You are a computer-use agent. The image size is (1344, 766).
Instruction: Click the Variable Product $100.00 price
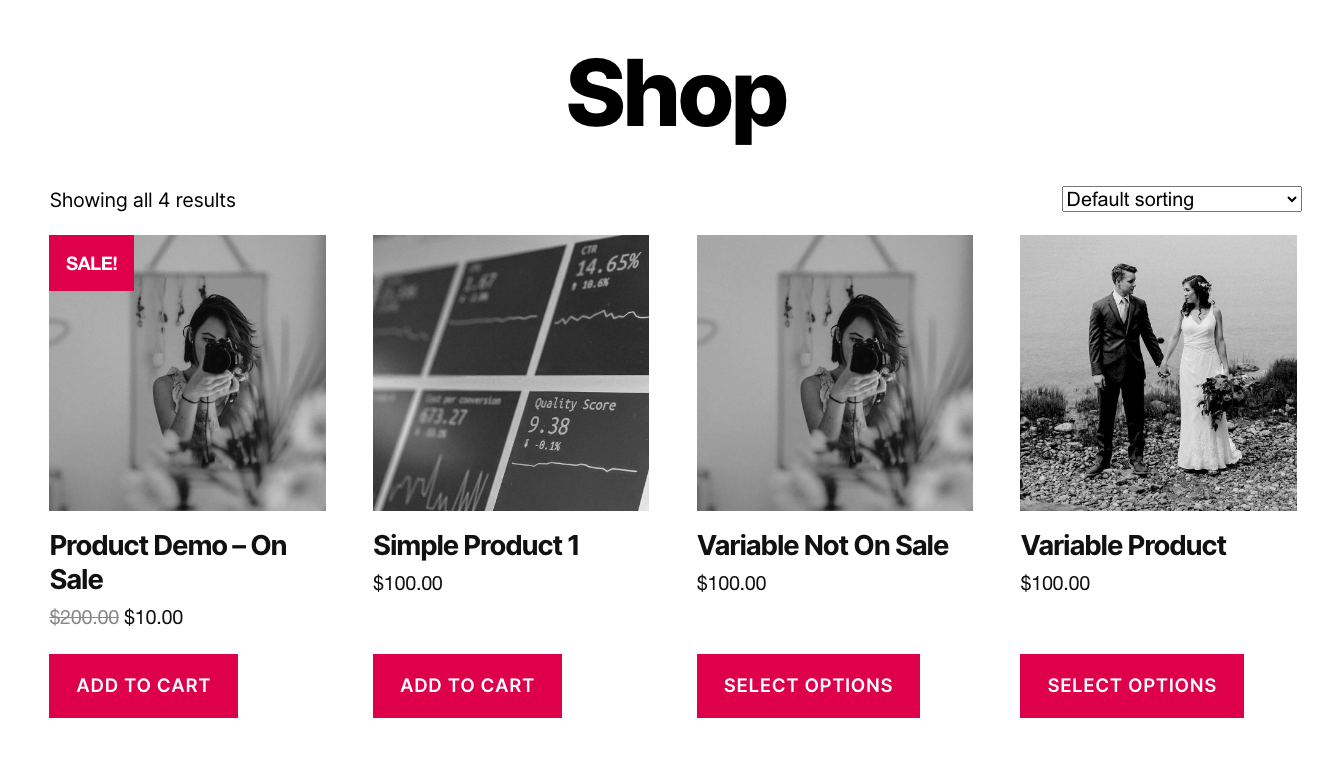1055,584
